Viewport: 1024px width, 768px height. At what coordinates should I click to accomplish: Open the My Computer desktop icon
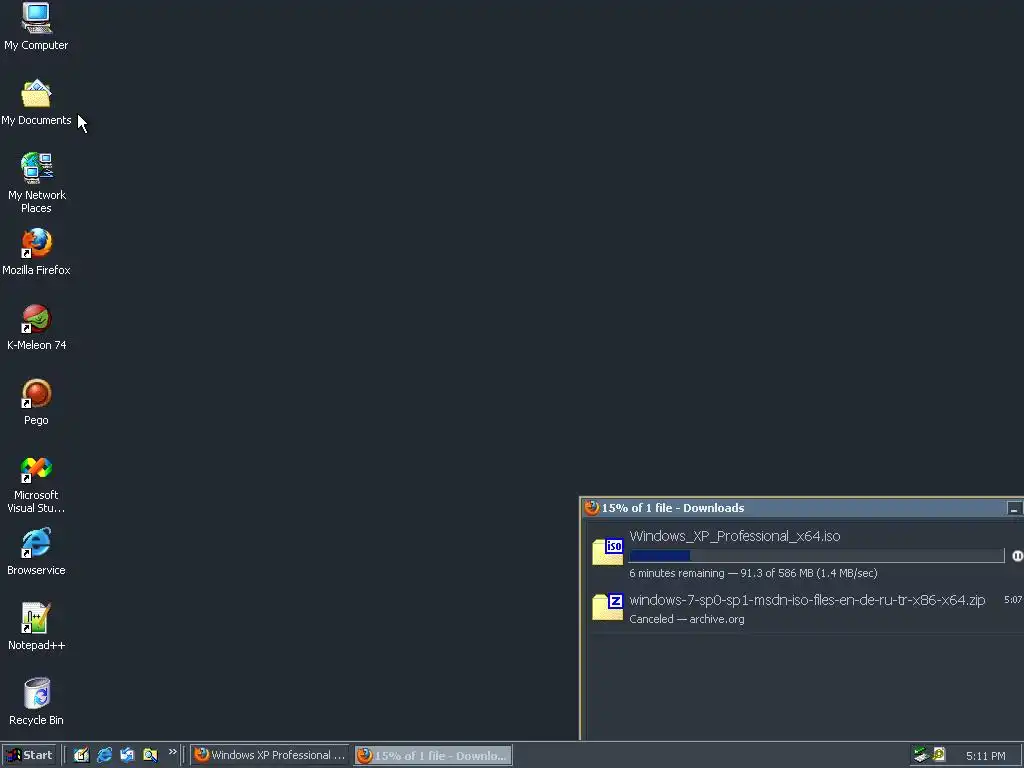(36, 26)
